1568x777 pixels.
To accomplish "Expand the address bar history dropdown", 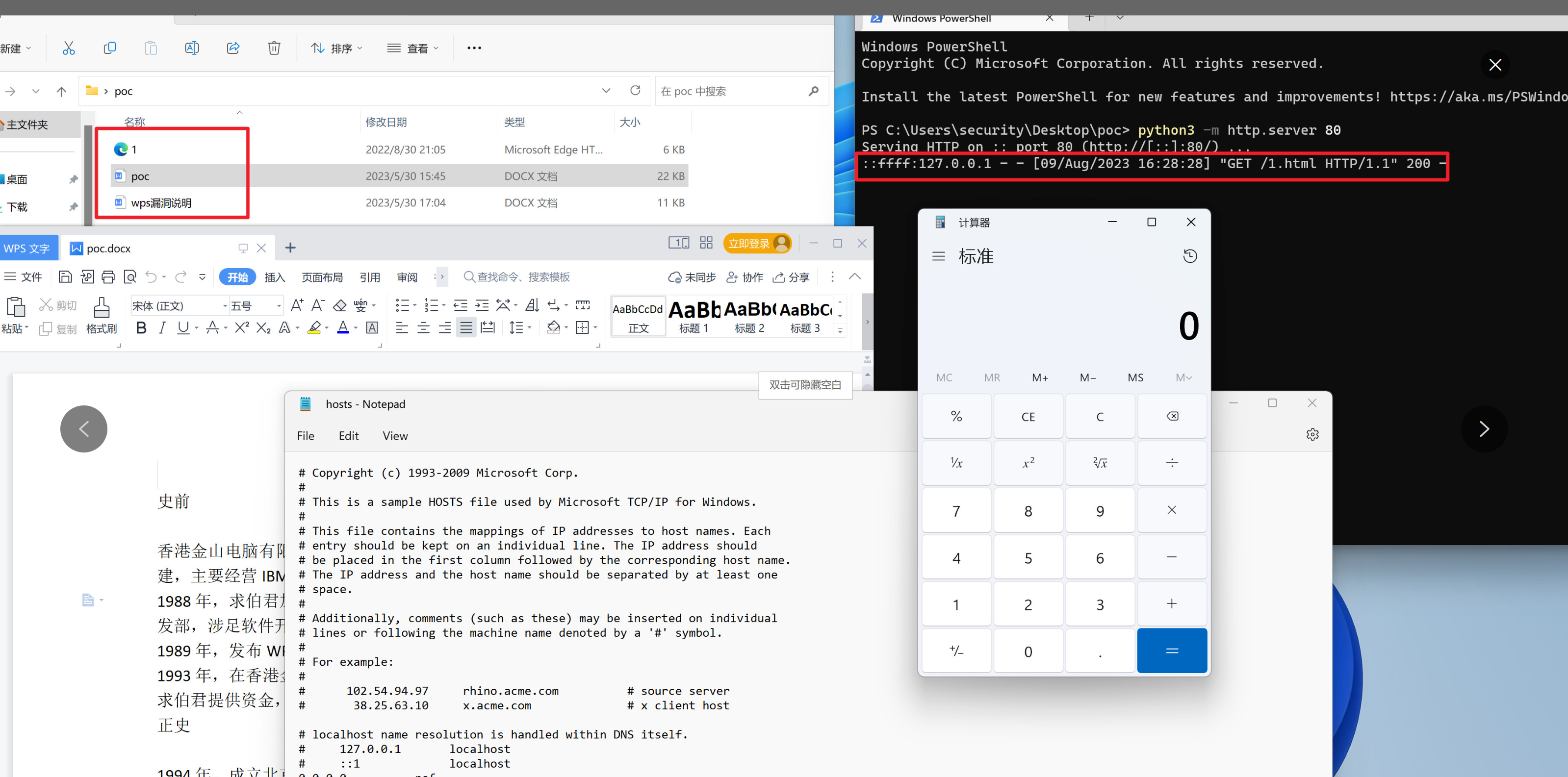I will click(x=606, y=91).
